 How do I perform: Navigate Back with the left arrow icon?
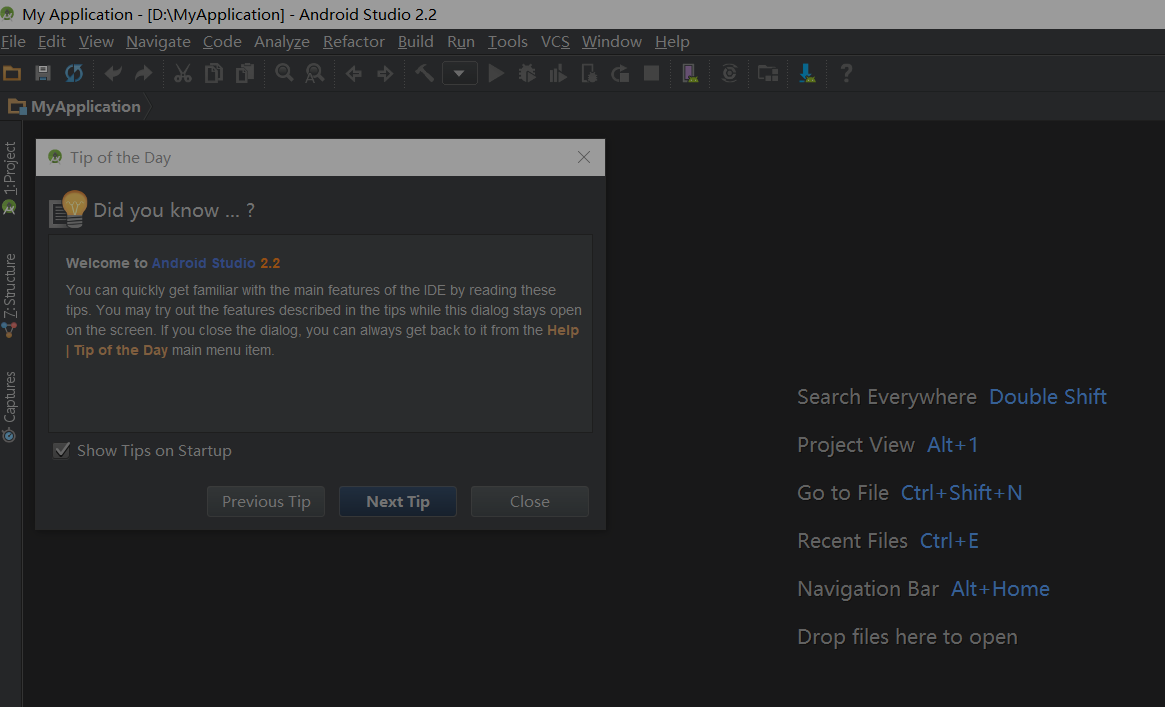coord(354,74)
